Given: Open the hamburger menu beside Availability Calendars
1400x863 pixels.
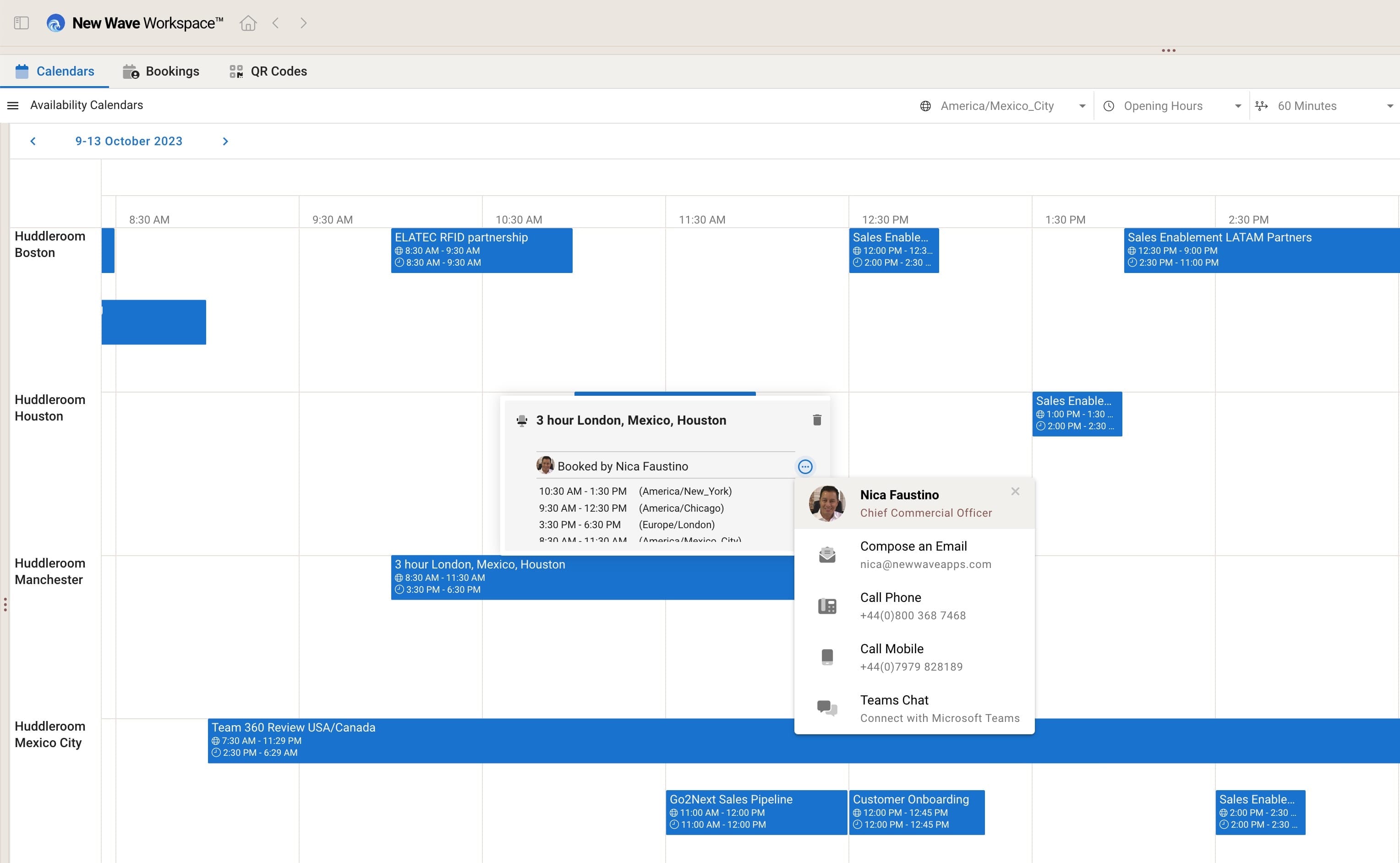Looking at the screenshot, I should coord(12,105).
